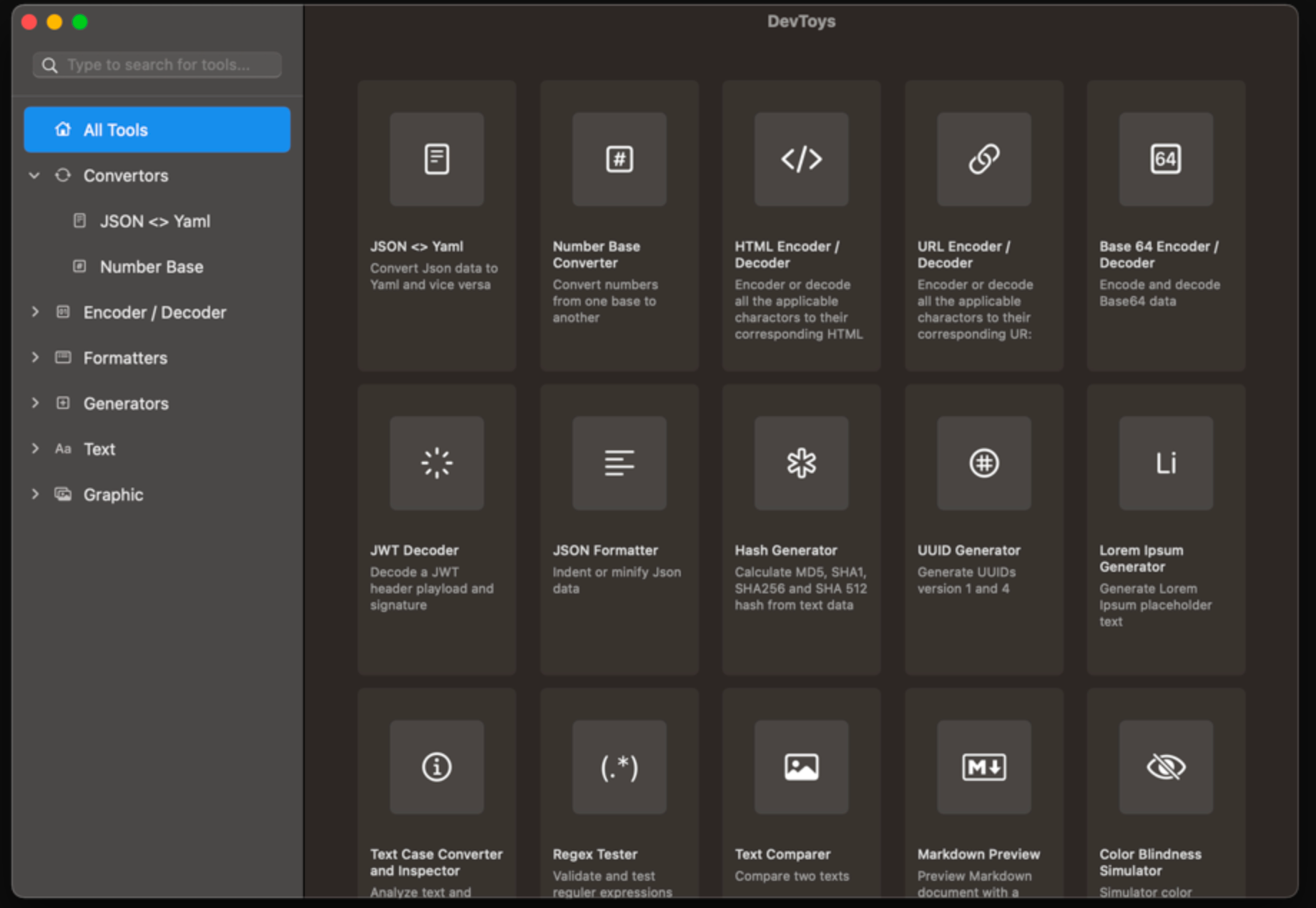The width and height of the screenshot is (1316, 908).
Task: Click the tool search input field
Action: (157, 65)
